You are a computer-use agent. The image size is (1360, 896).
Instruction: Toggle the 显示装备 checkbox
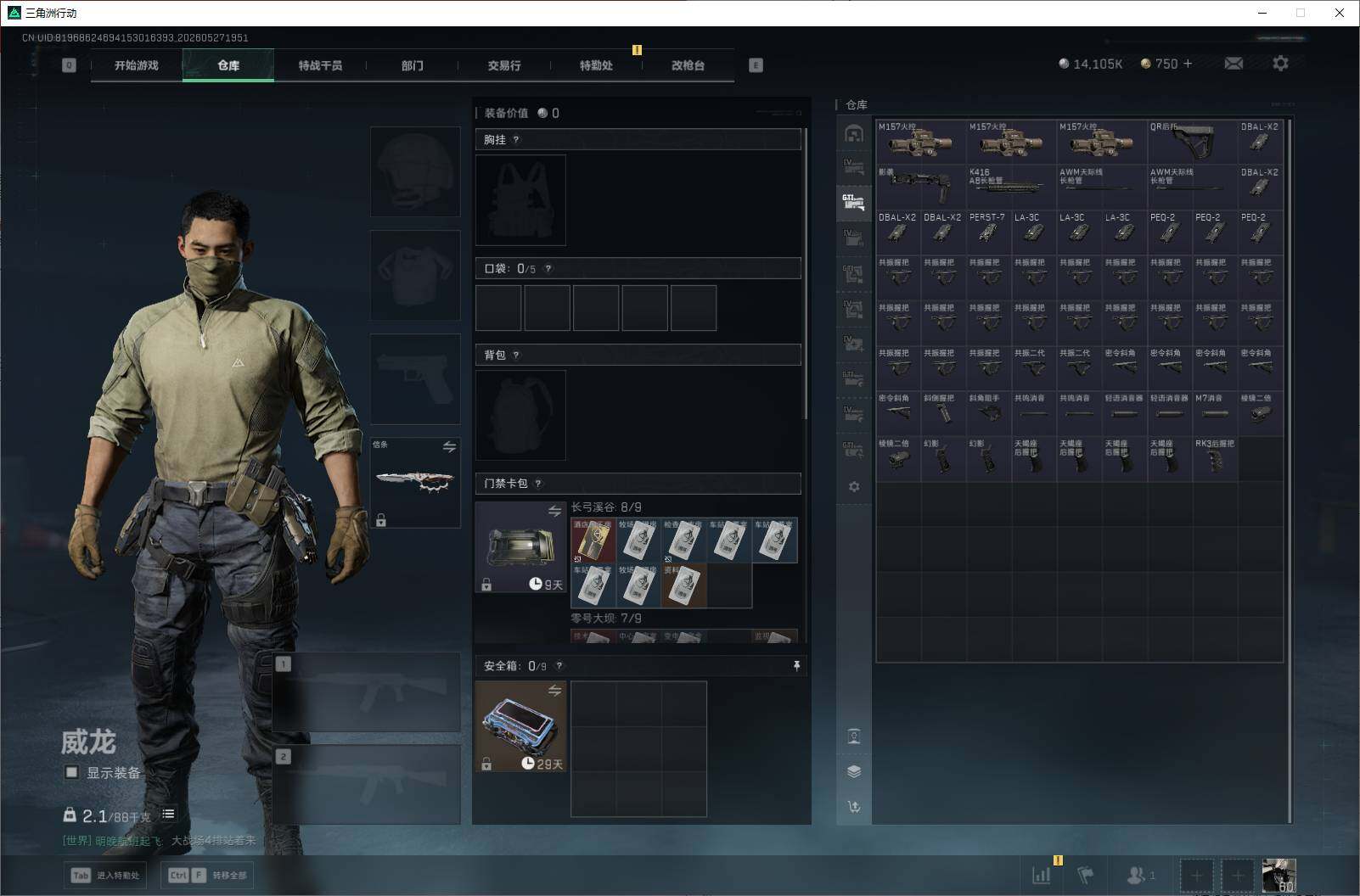(x=72, y=772)
